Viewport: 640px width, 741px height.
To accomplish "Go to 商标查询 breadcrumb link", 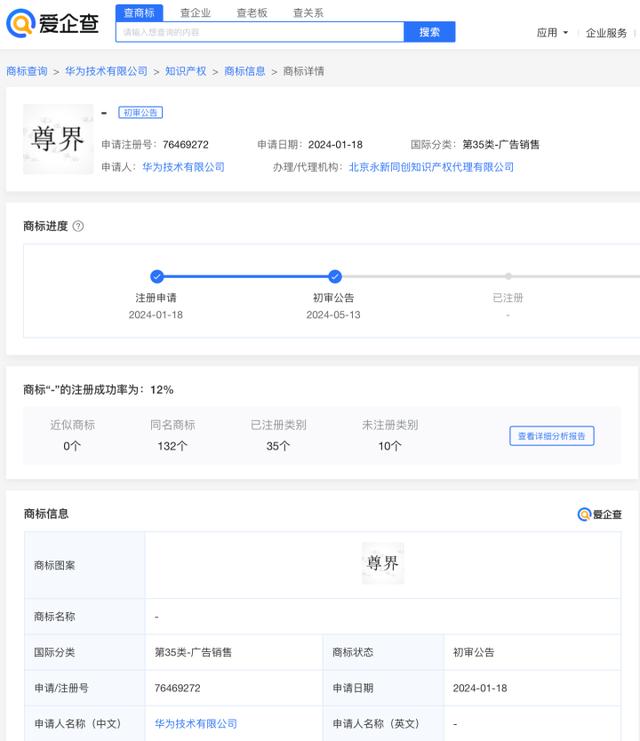I will [27, 71].
